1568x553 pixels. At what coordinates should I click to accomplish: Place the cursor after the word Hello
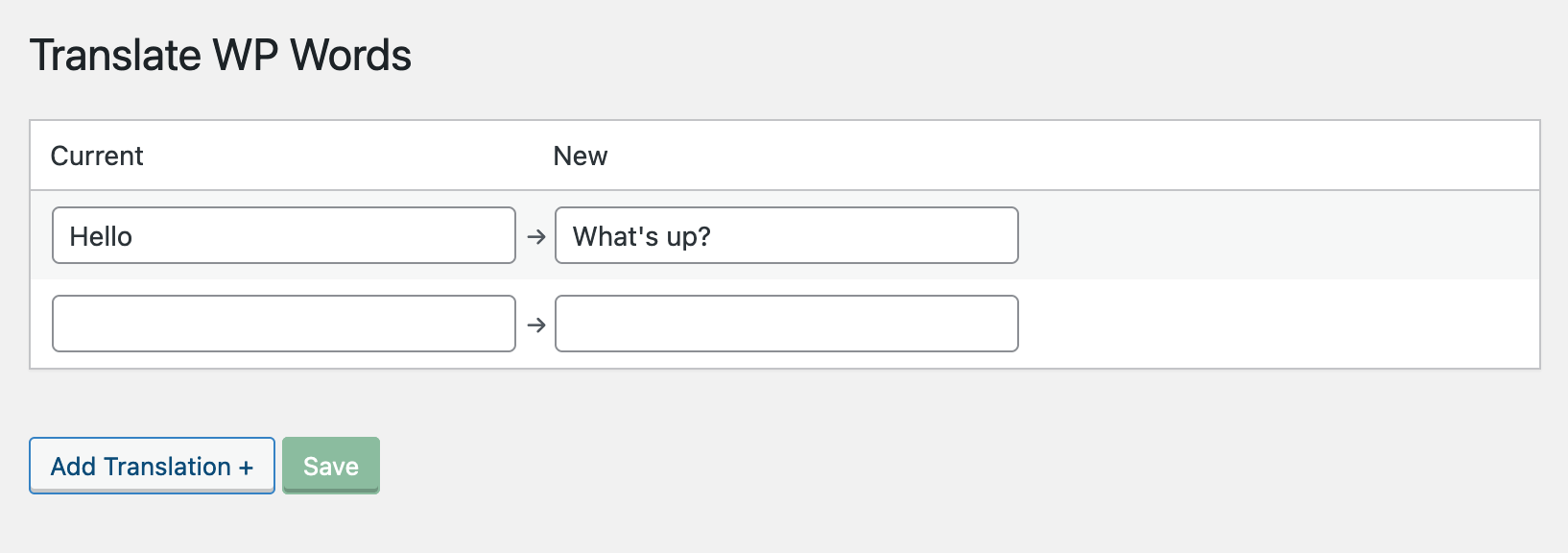tap(135, 236)
